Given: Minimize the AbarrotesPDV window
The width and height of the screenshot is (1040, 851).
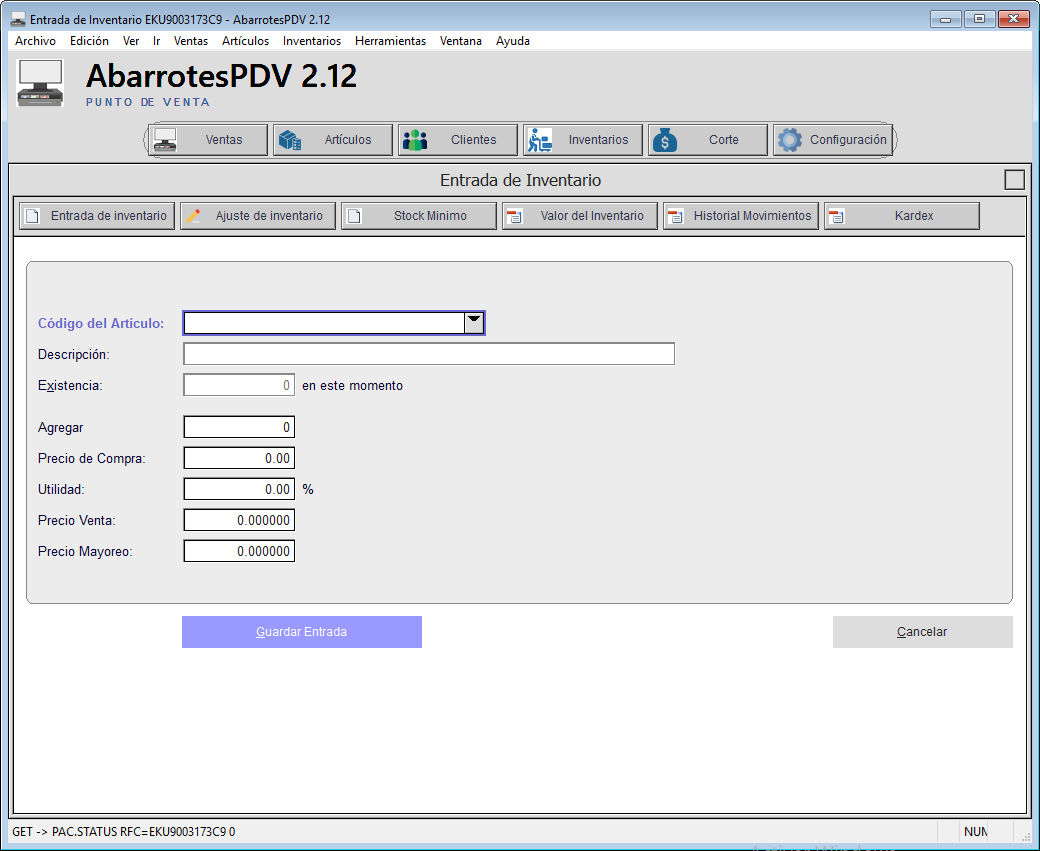Looking at the screenshot, I should click(x=946, y=19).
